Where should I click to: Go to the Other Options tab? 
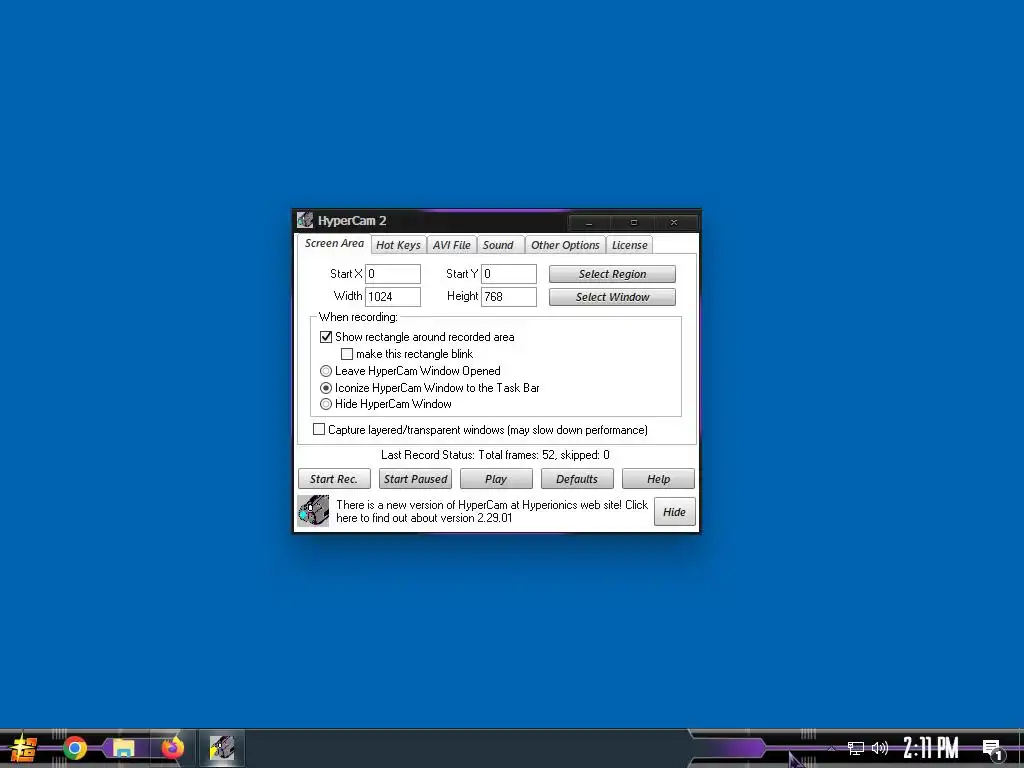tap(565, 245)
